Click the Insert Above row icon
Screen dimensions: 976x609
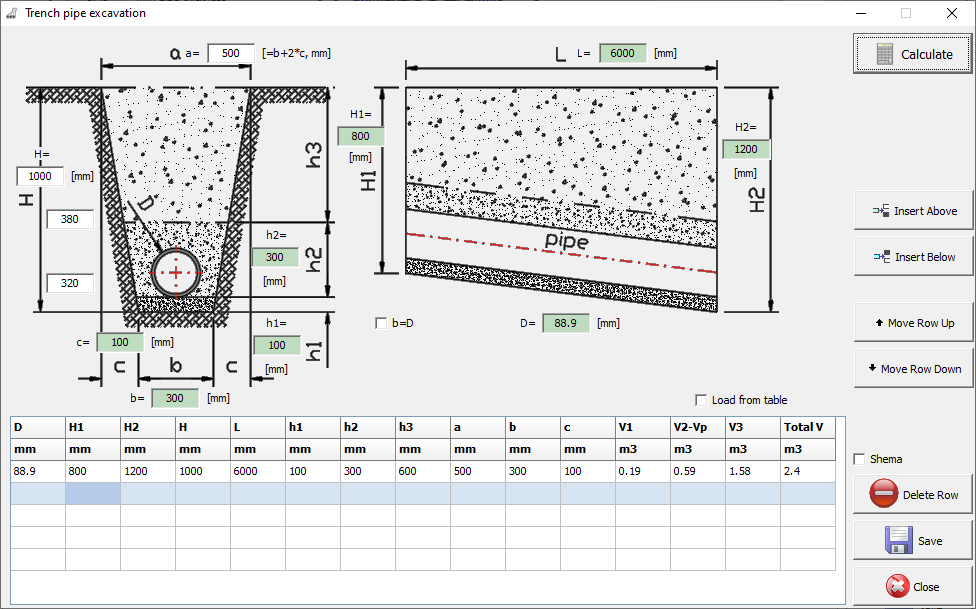point(881,211)
